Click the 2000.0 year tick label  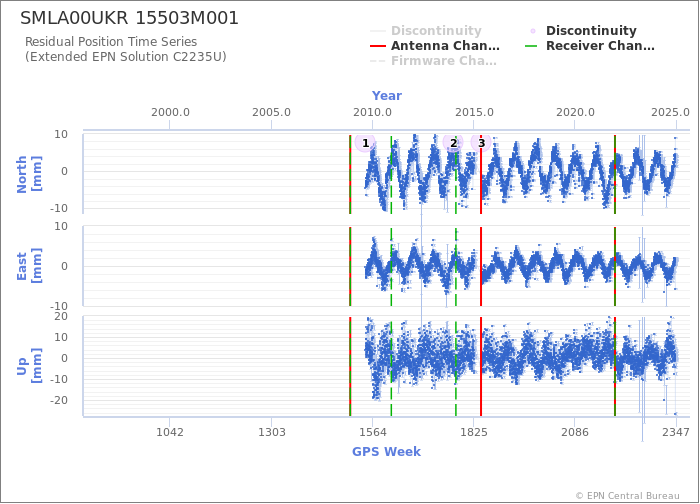pos(170,112)
